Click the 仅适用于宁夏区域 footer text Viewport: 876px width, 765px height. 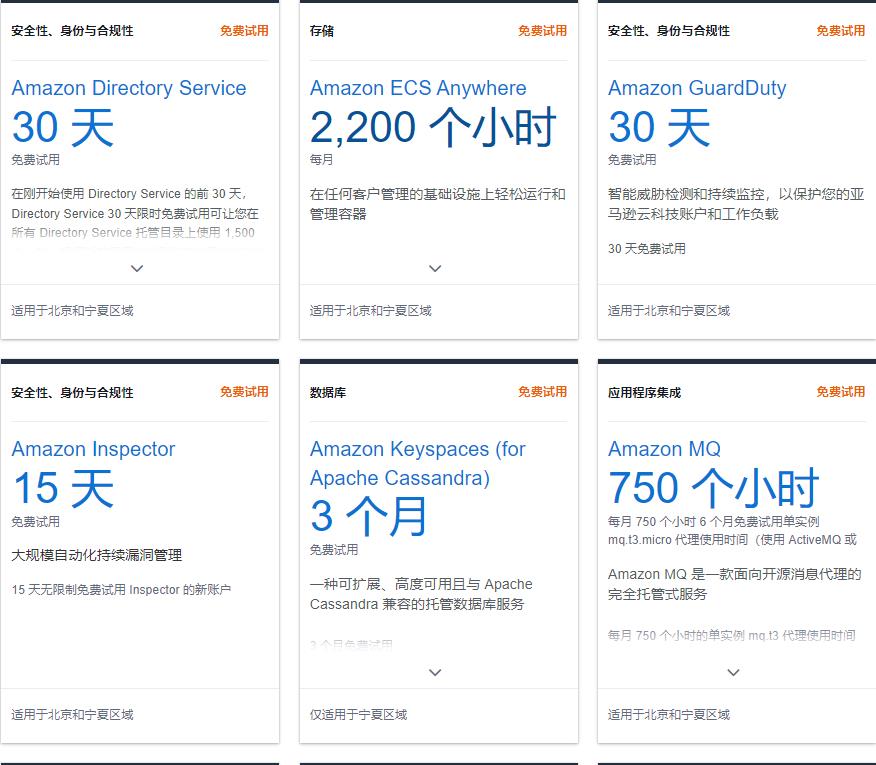(x=358, y=714)
